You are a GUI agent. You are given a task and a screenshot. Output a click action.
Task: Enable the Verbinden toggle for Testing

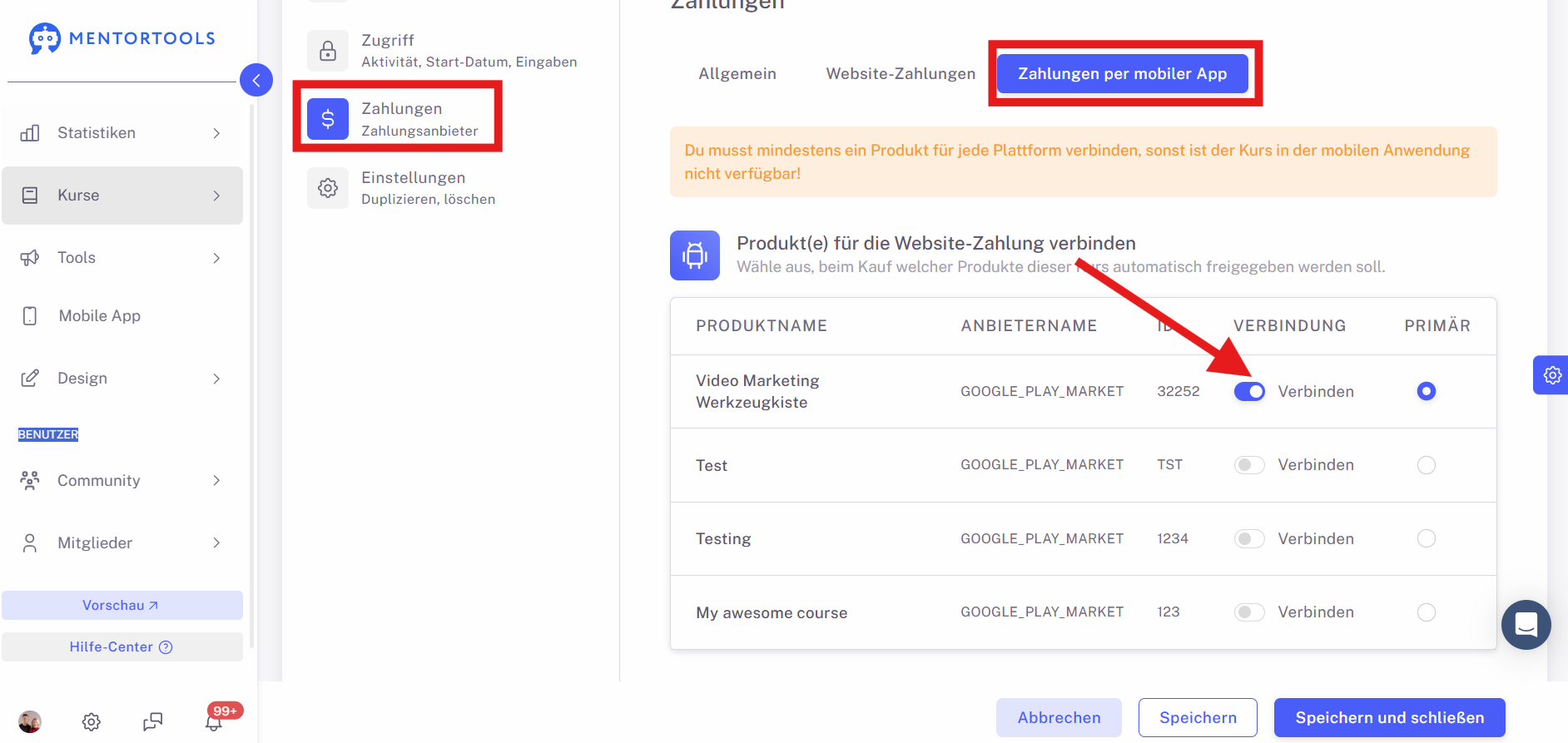(x=1249, y=538)
